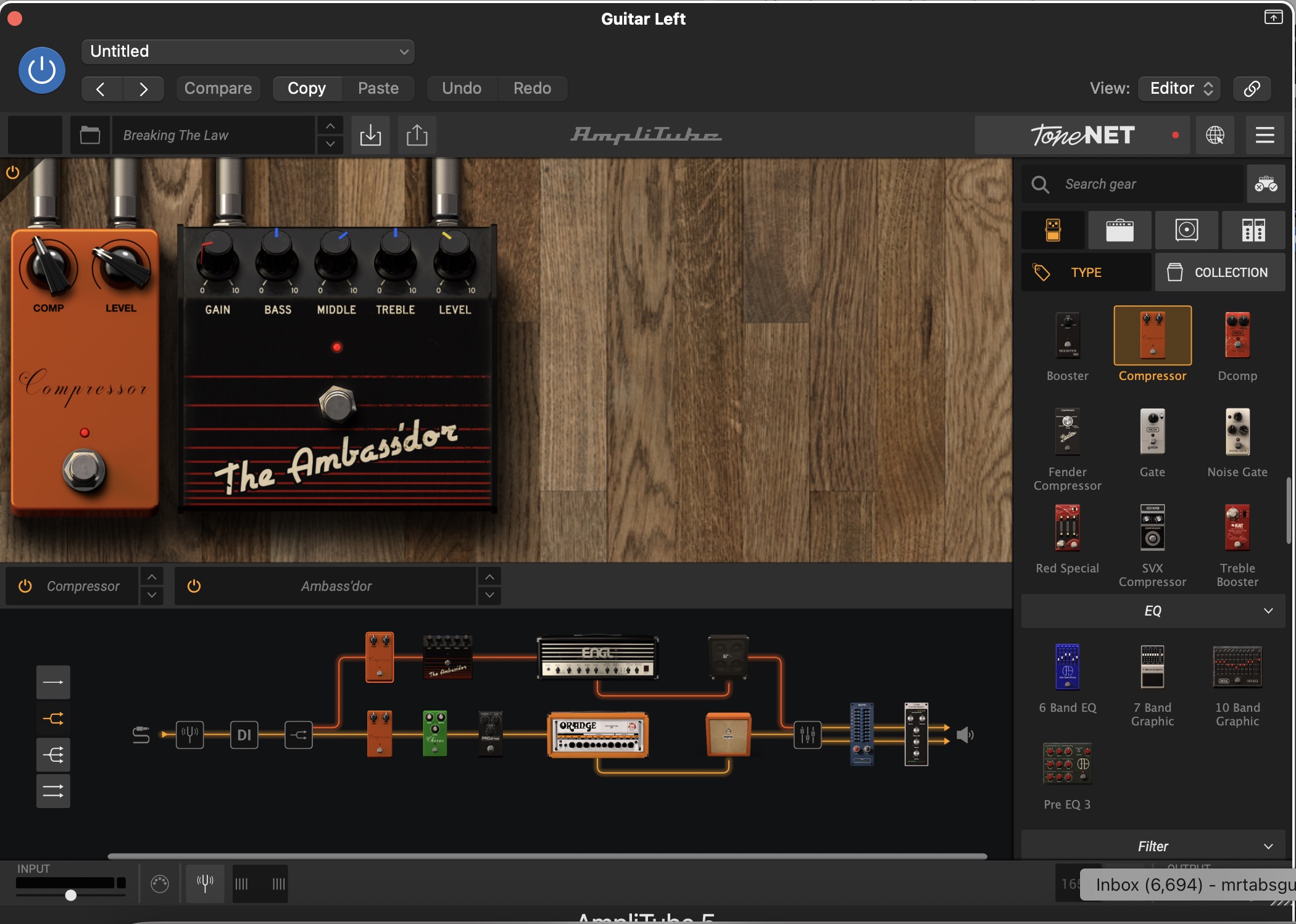This screenshot has height=924, width=1296.
Task: Select the ENGL amp in the chain
Action: point(597,658)
